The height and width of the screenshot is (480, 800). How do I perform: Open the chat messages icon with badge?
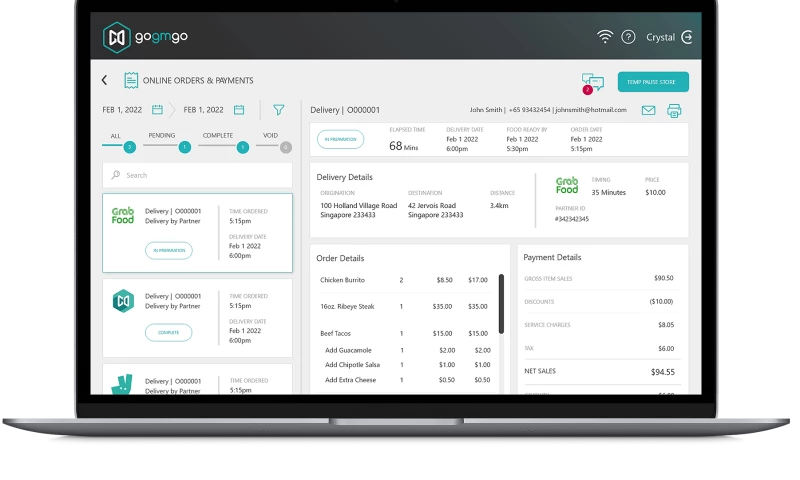tap(592, 83)
